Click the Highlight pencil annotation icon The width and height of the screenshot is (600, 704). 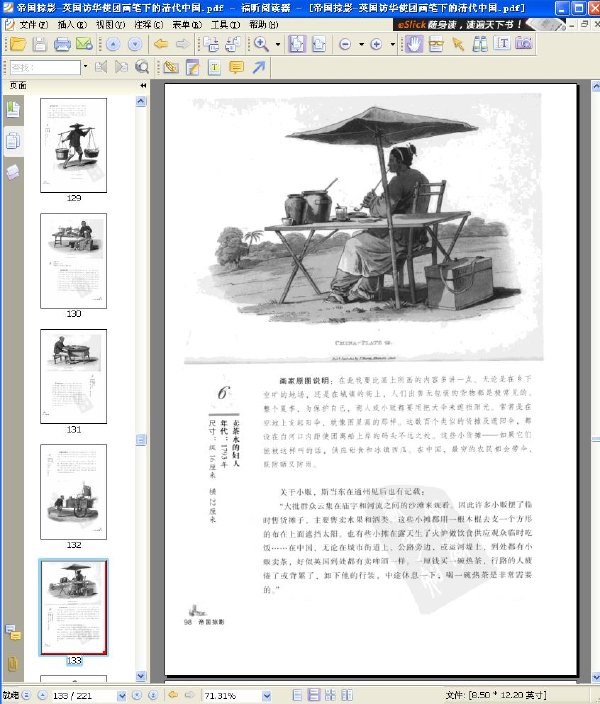coord(171,68)
